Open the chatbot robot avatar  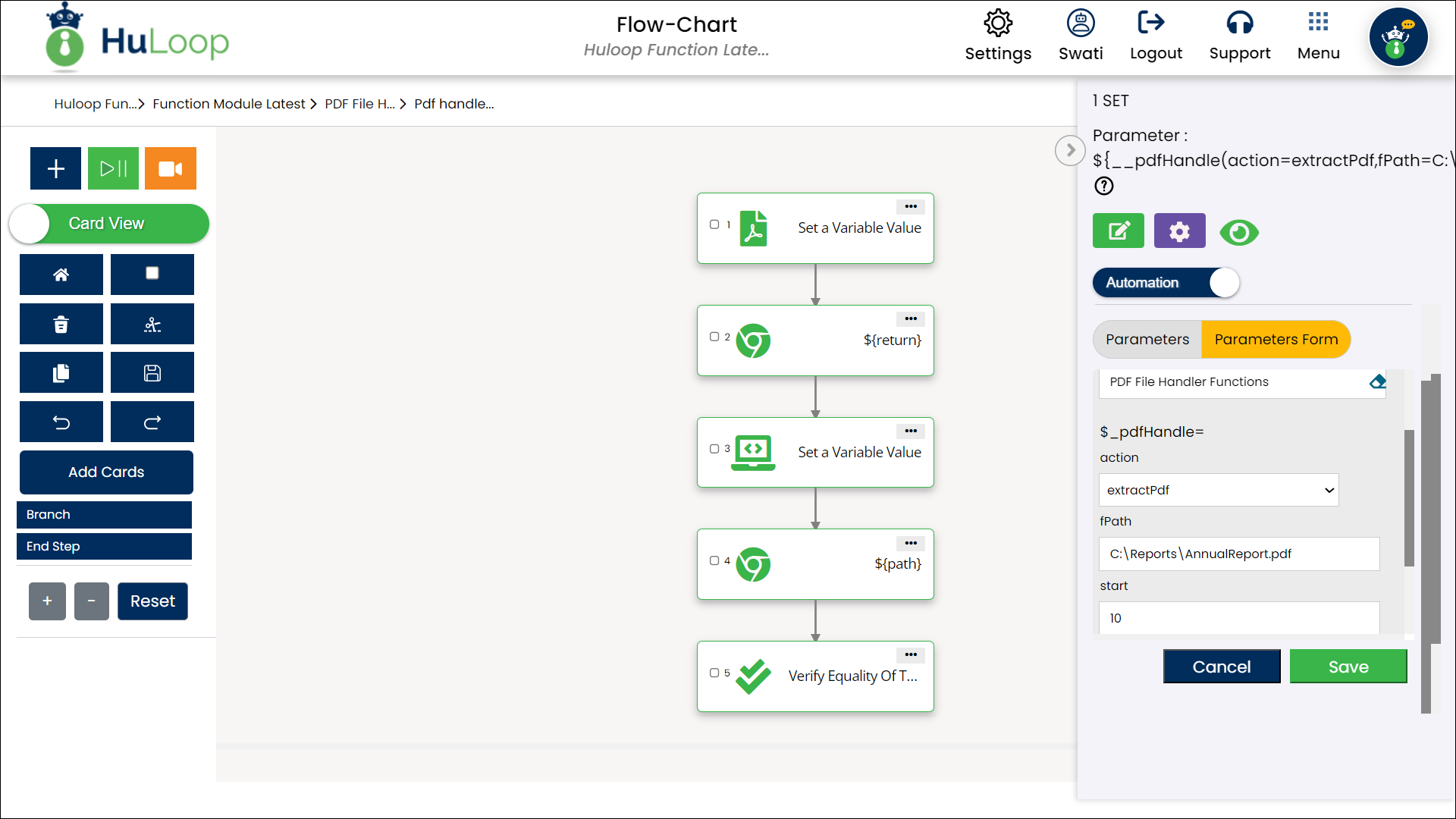coord(1398,37)
